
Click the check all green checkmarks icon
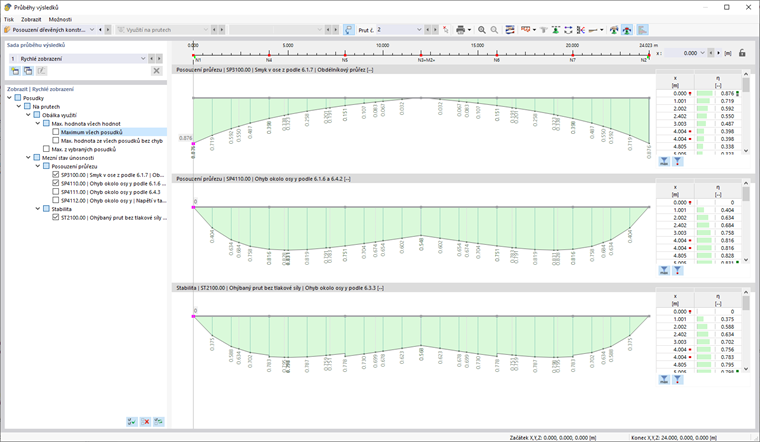pos(131,422)
